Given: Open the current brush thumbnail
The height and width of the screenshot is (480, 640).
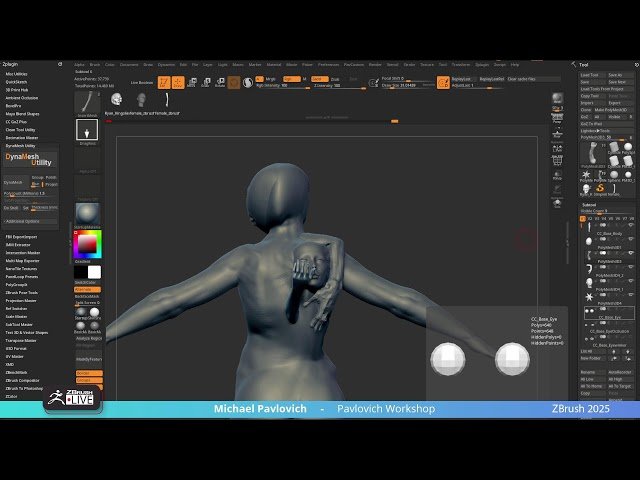Looking at the screenshot, I should (87, 102).
